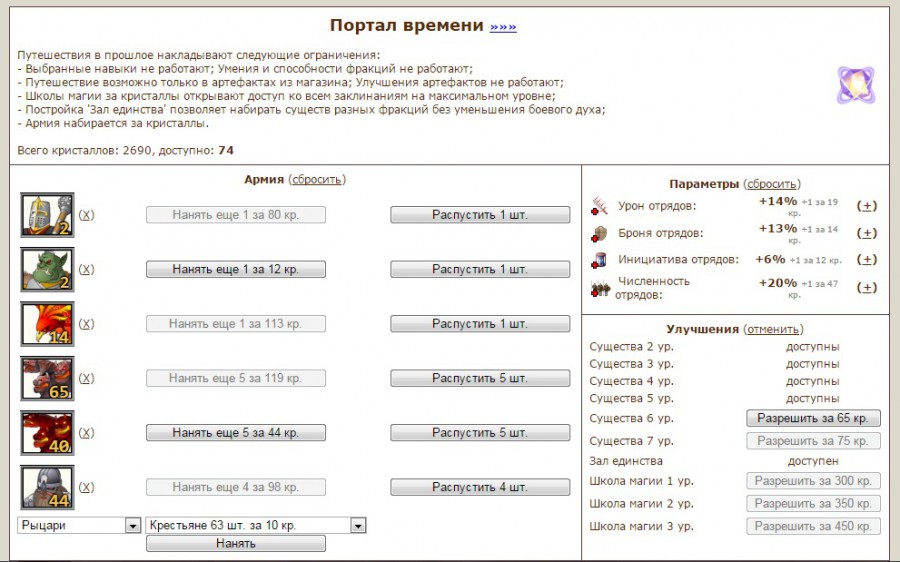
Task: Click the '+20%' headcount value
Action: (x=778, y=283)
